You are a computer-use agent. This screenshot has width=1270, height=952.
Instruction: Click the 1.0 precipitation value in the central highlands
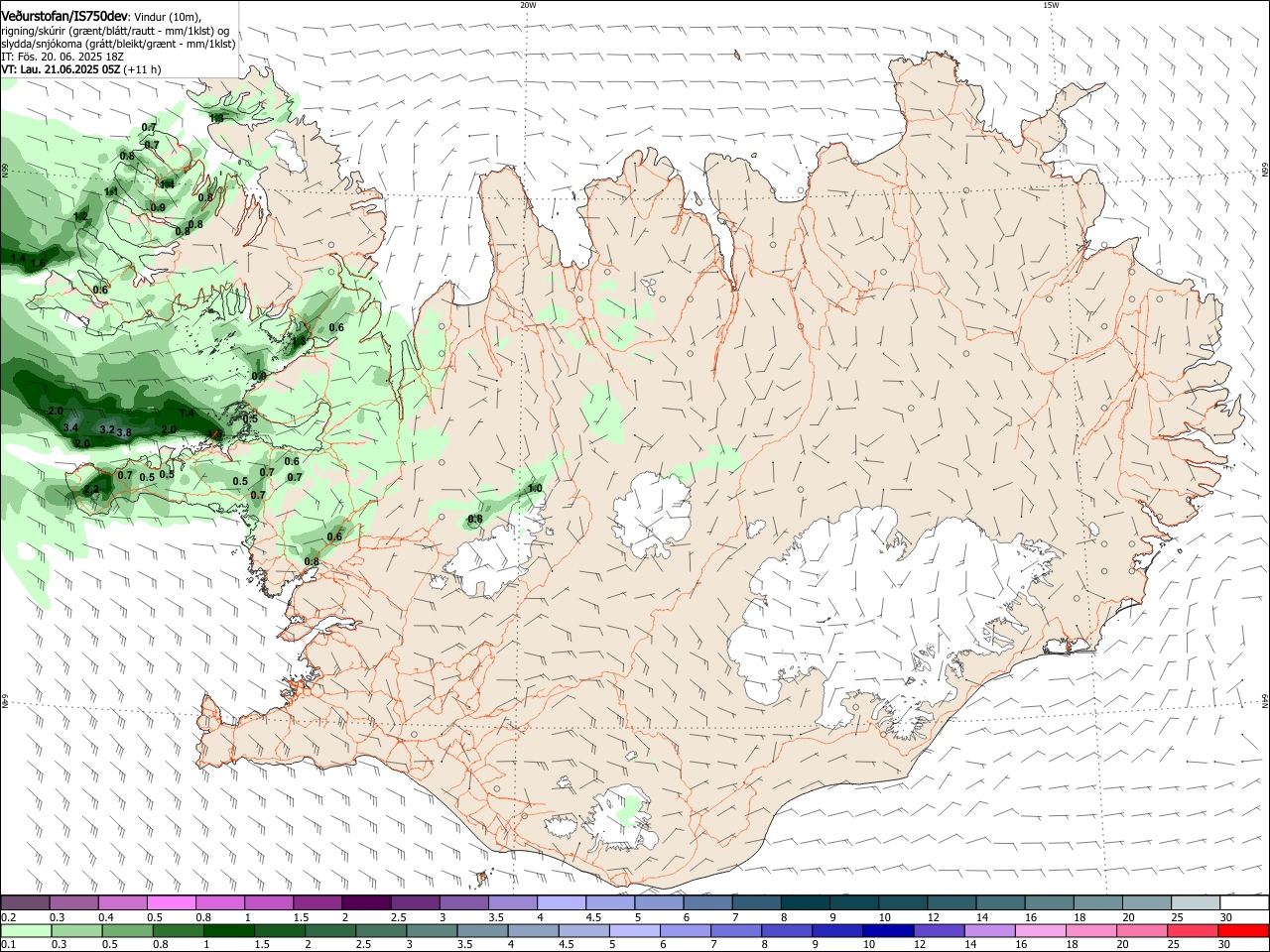click(x=535, y=488)
